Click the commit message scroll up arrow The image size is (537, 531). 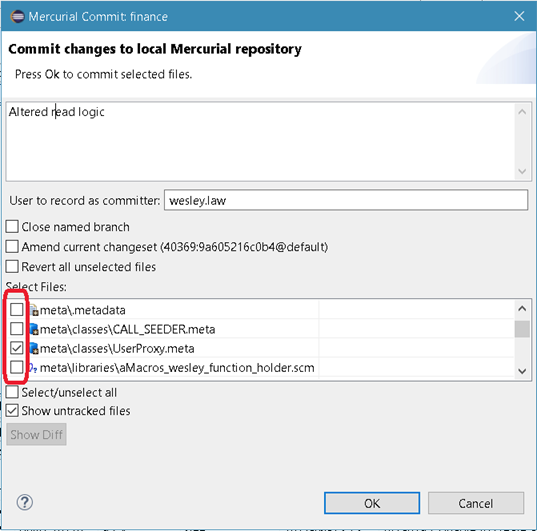coord(522,112)
